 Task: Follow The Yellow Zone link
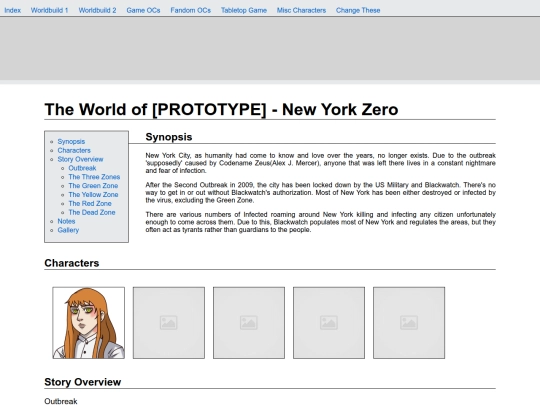click(93, 195)
